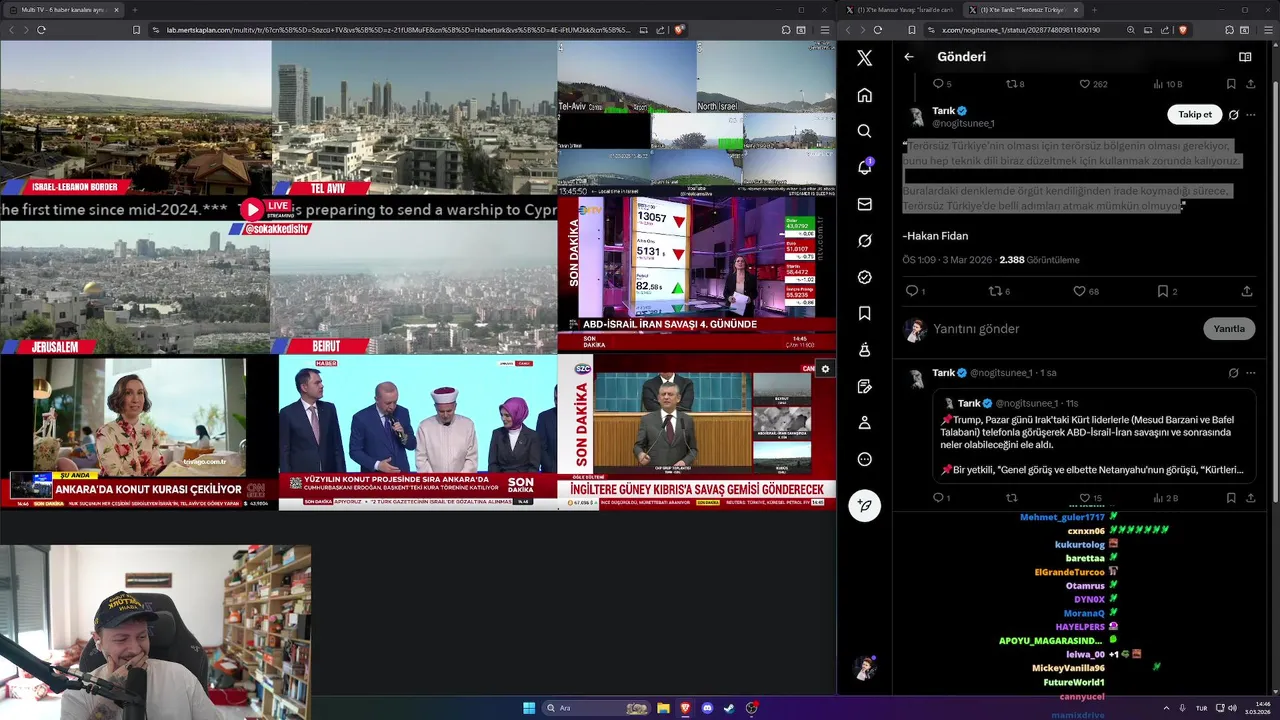Follow Tarık with Takip et button

pos(1194,115)
